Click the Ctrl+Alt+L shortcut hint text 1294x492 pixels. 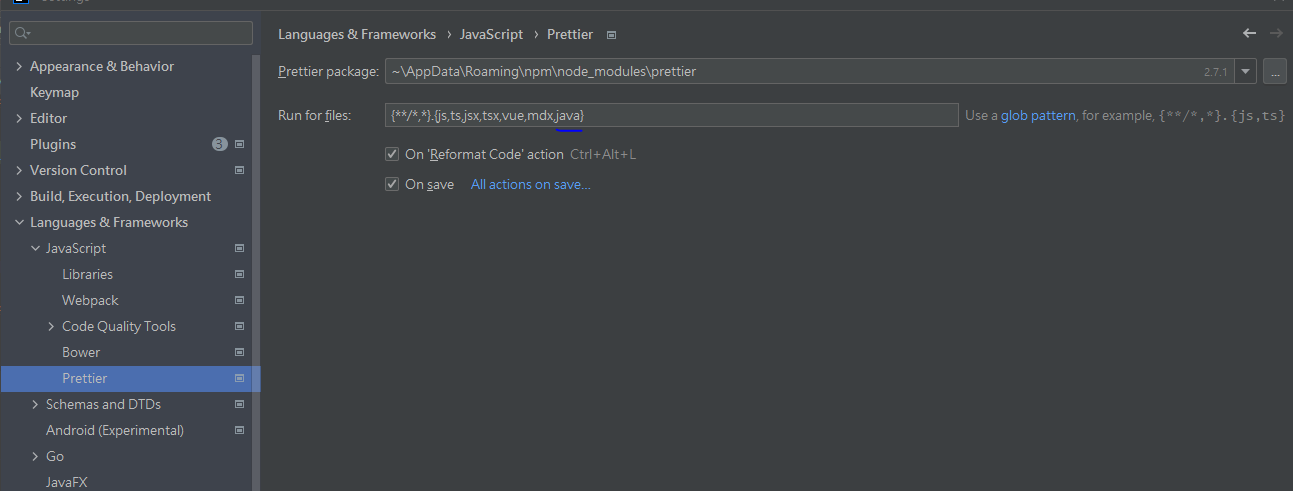[x=603, y=154]
